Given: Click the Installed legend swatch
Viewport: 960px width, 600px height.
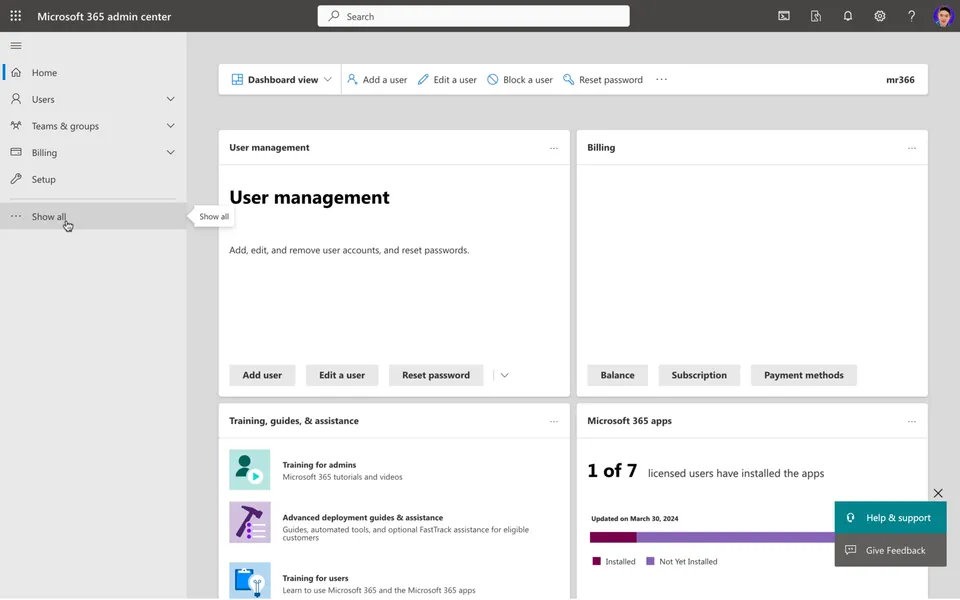Looking at the screenshot, I should [596, 561].
